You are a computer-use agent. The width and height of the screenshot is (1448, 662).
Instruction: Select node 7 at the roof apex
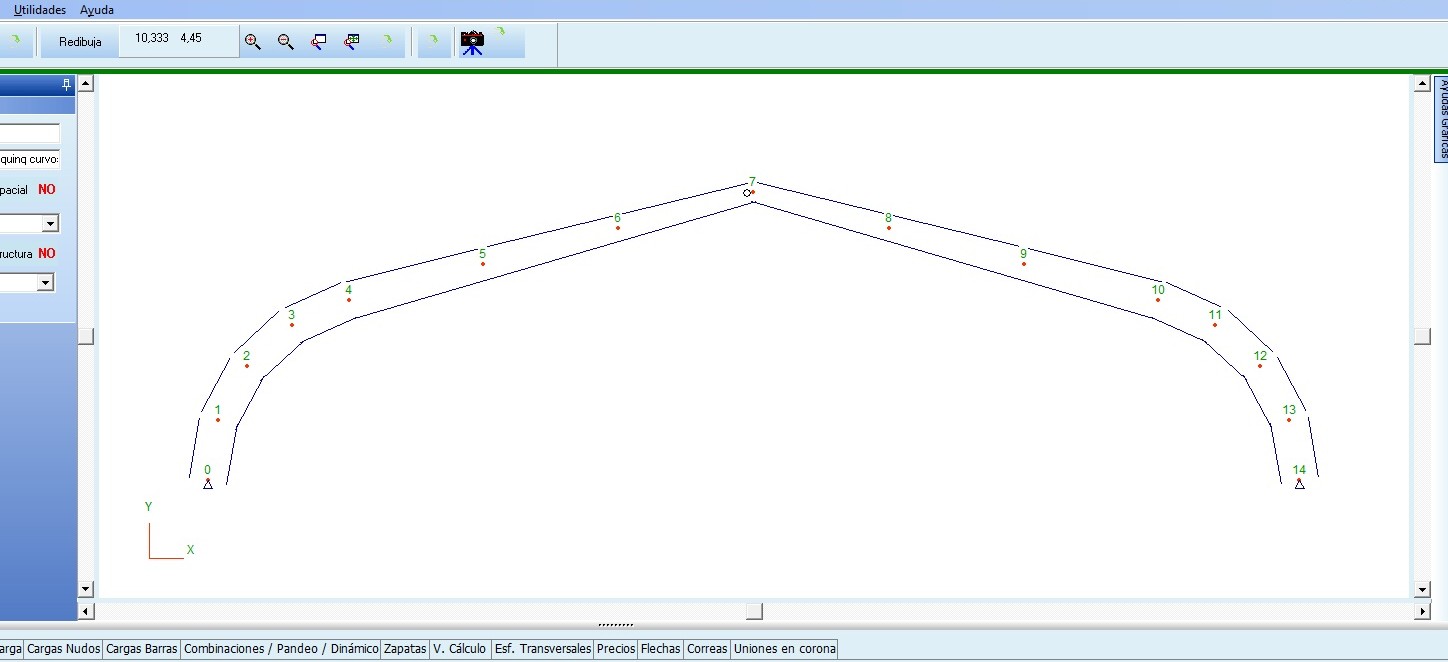coord(752,192)
